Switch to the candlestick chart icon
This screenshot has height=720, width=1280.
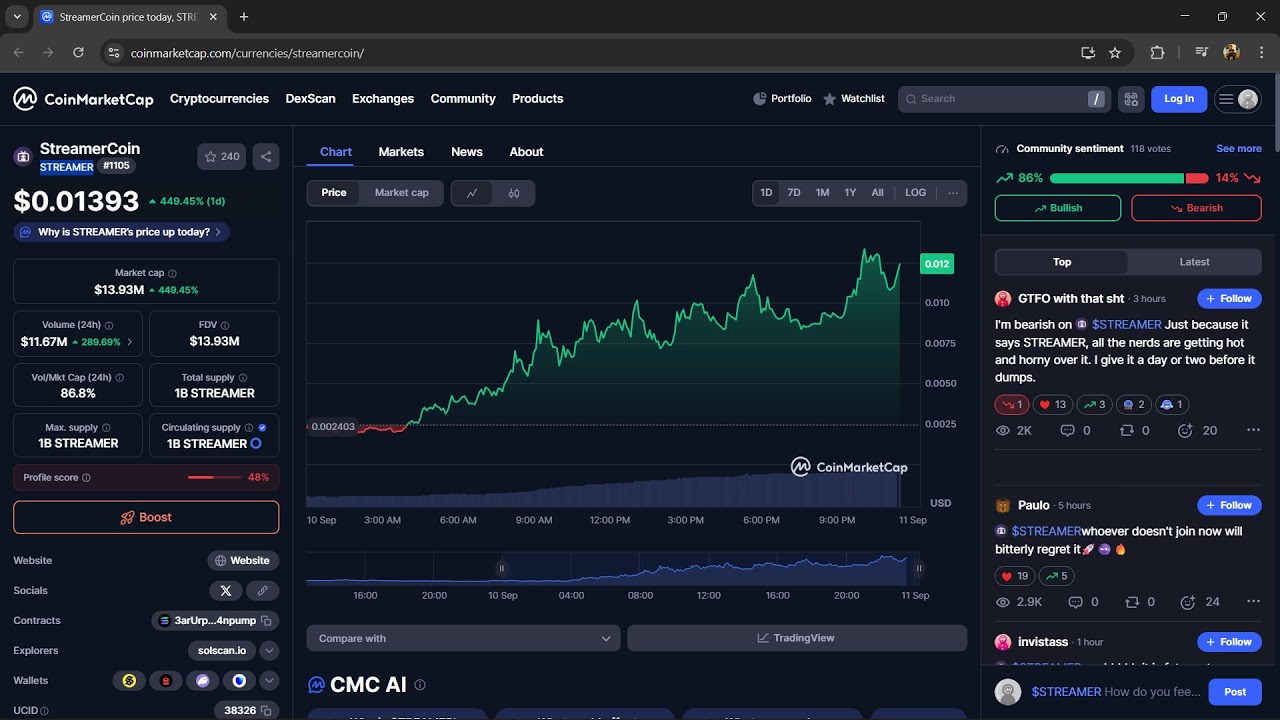[514, 193]
